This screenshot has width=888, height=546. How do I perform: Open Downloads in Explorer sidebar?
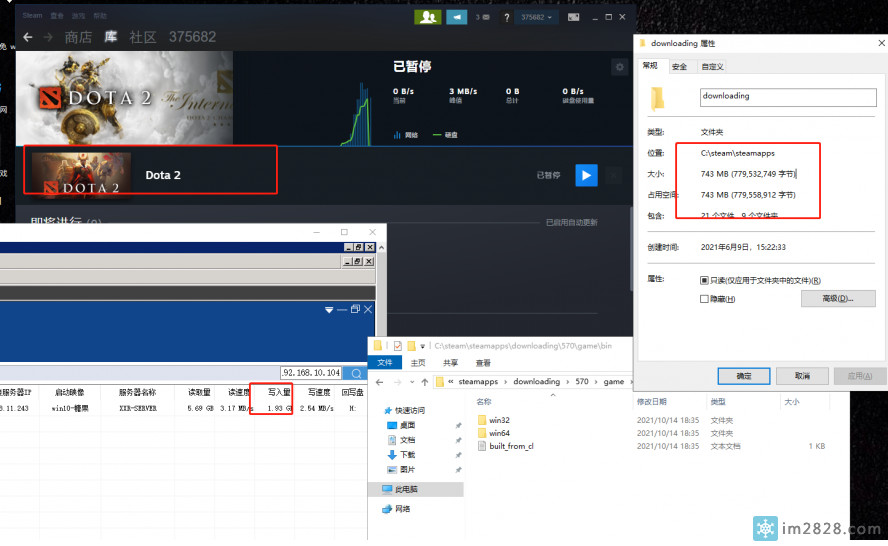point(402,455)
